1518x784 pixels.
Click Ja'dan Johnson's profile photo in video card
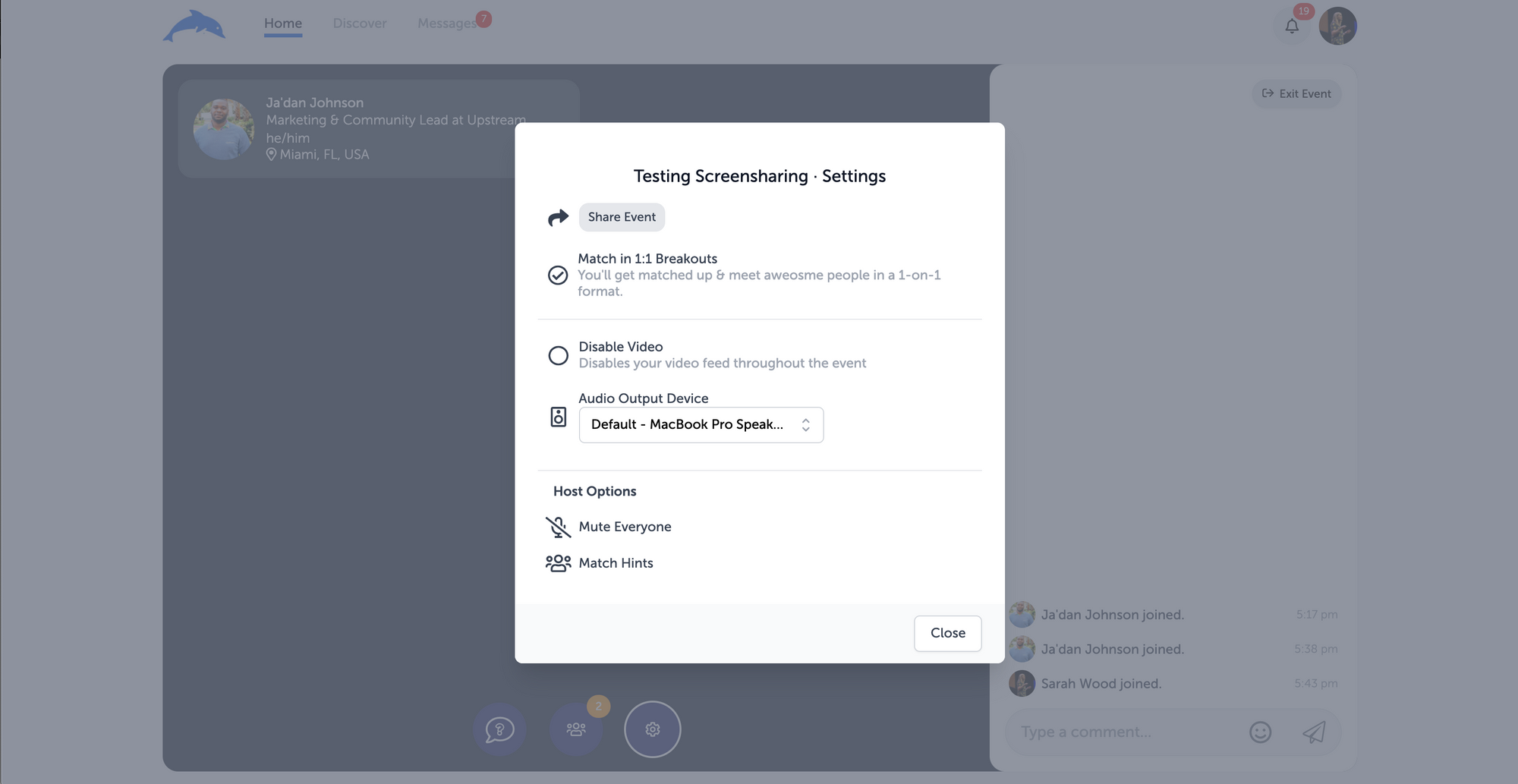coord(223,129)
